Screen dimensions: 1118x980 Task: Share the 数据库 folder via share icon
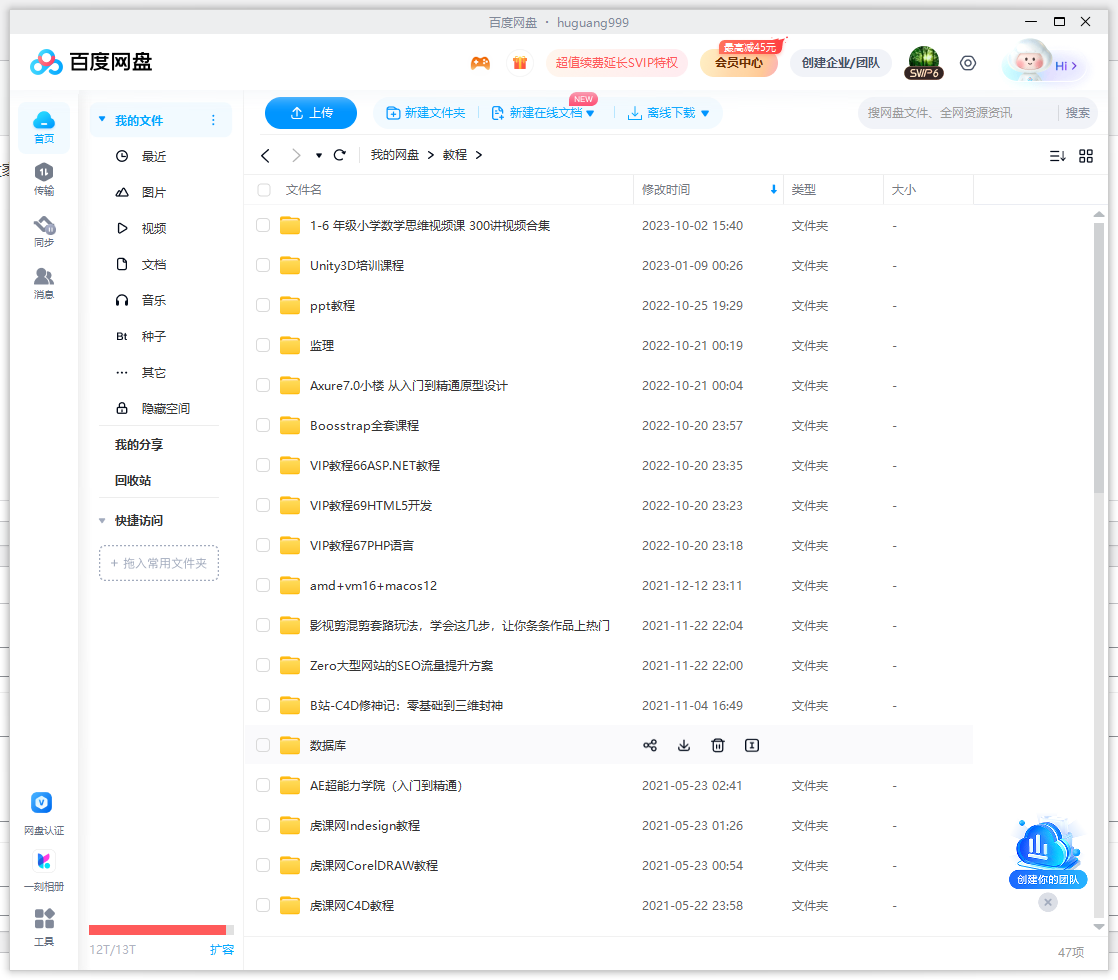click(x=650, y=745)
